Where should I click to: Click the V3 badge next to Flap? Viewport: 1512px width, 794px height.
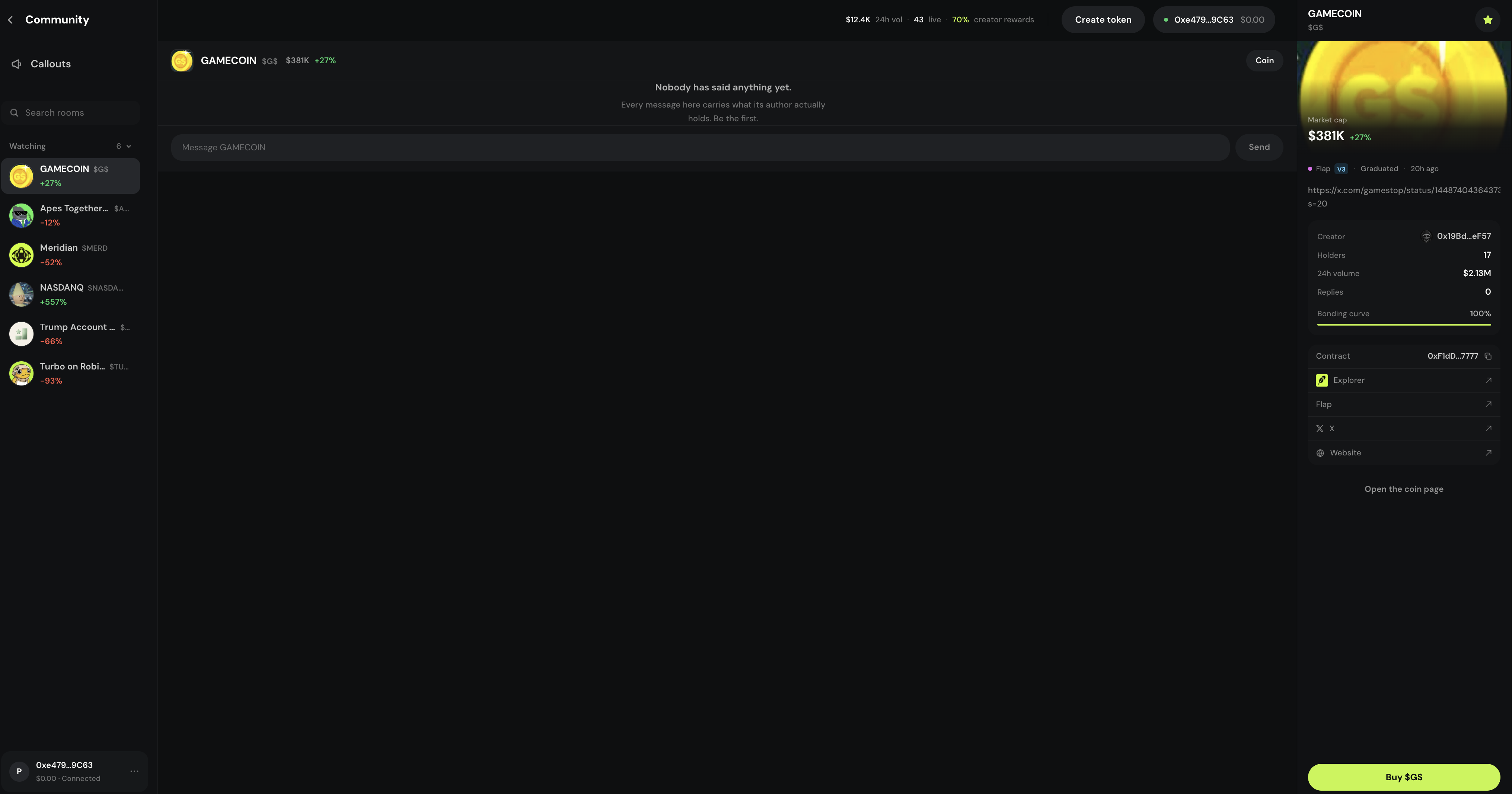click(1341, 169)
